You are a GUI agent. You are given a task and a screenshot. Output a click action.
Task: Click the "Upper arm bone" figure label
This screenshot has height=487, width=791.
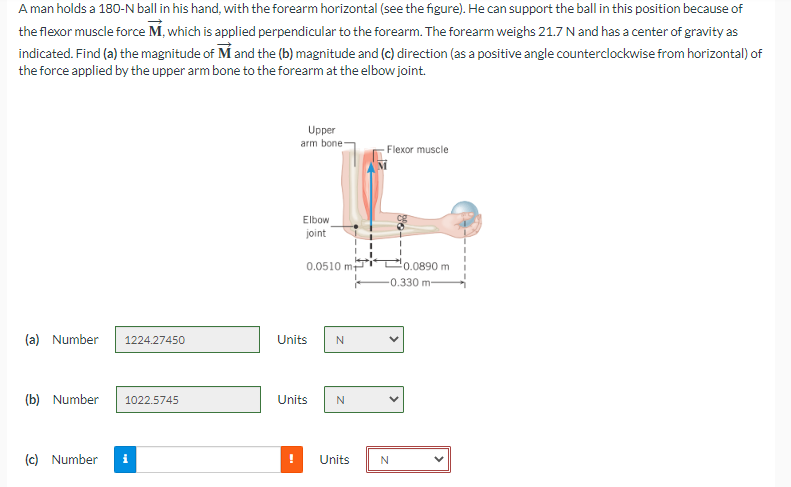click(x=321, y=136)
